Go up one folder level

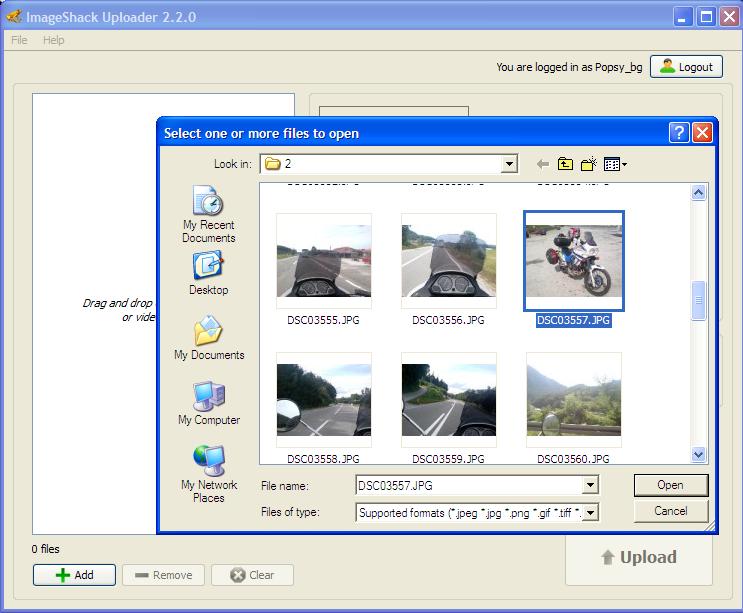[x=565, y=164]
